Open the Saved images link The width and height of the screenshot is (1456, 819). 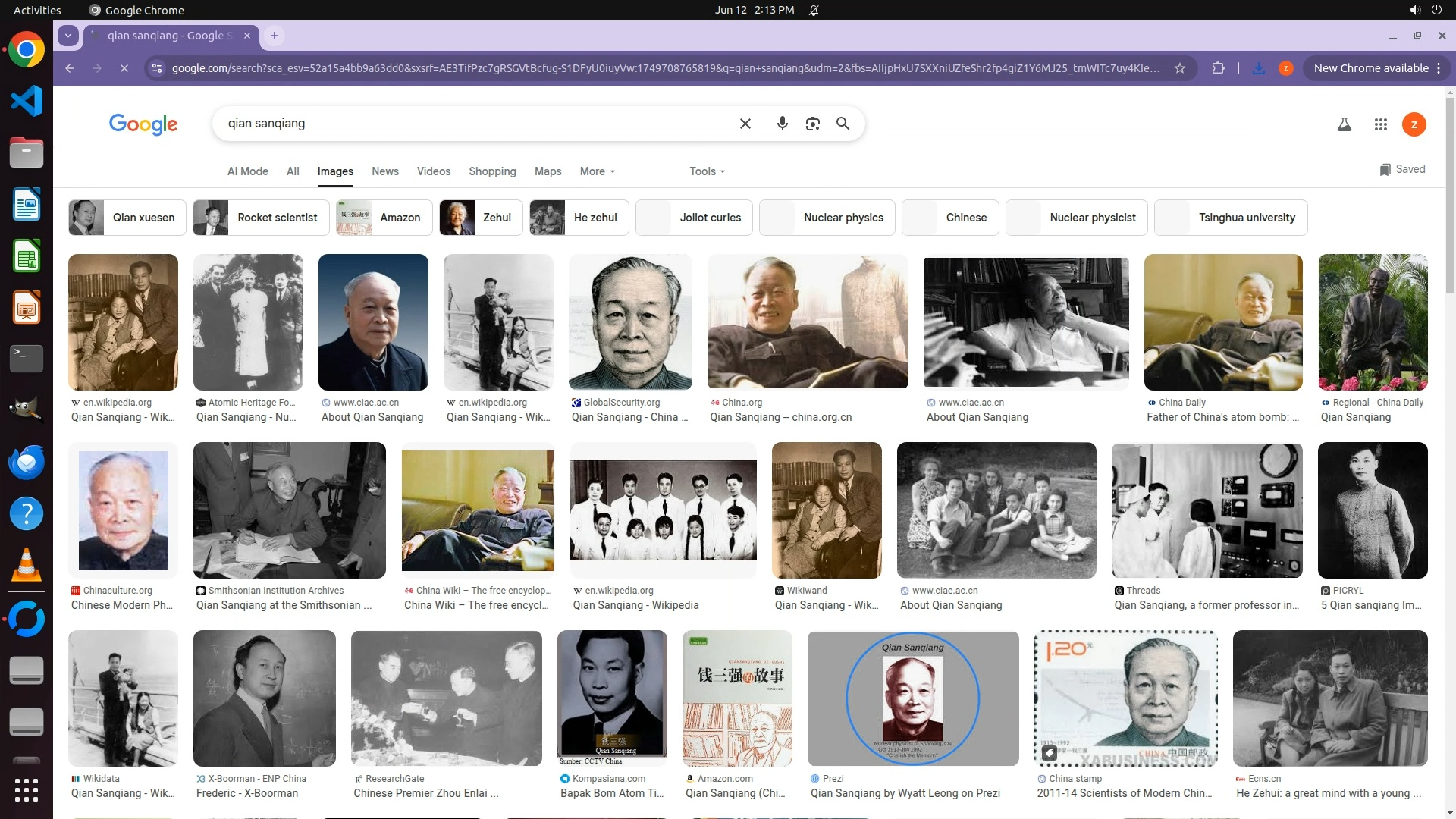click(x=1402, y=169)
